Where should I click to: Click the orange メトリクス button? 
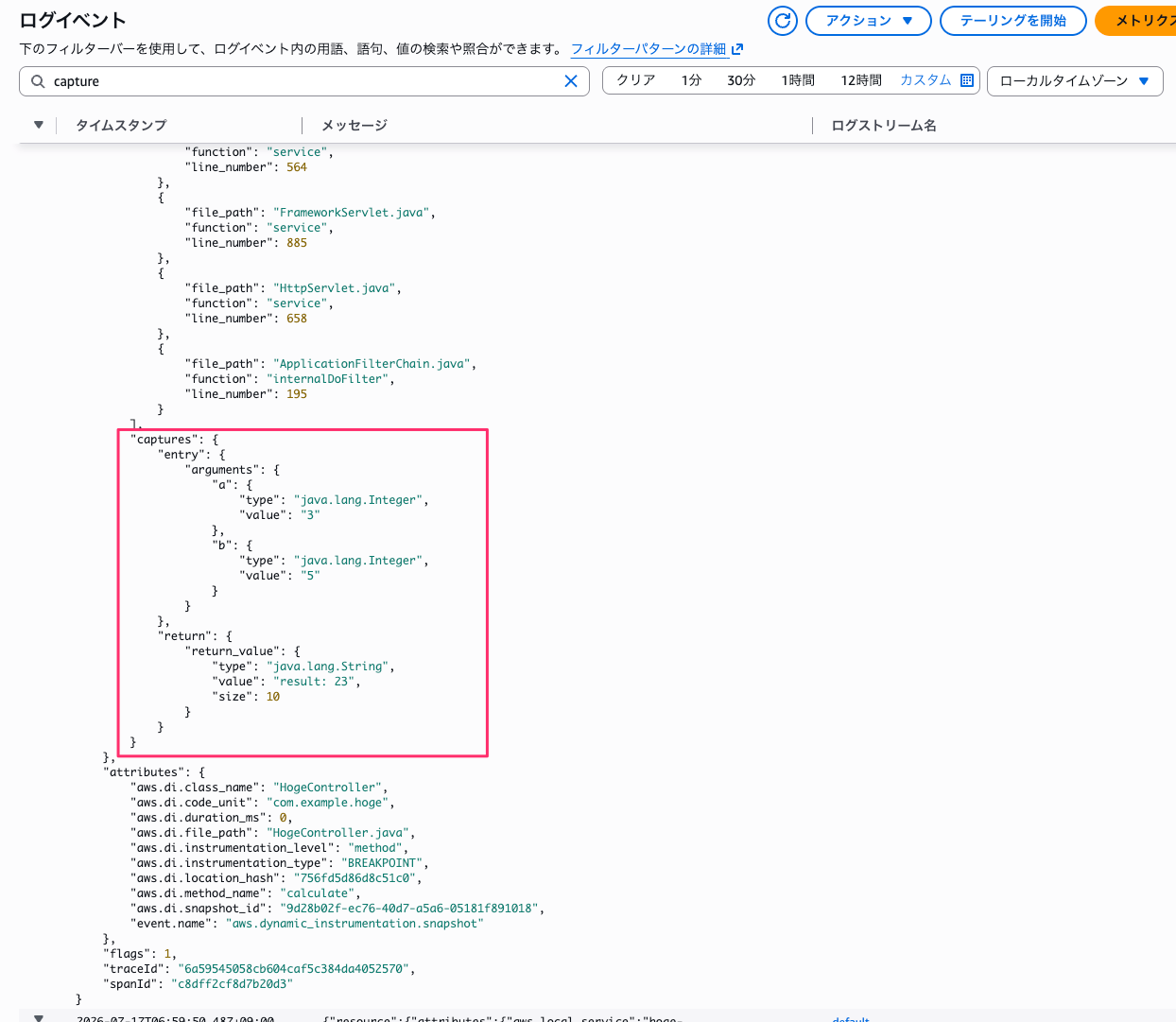[1138, 21]
